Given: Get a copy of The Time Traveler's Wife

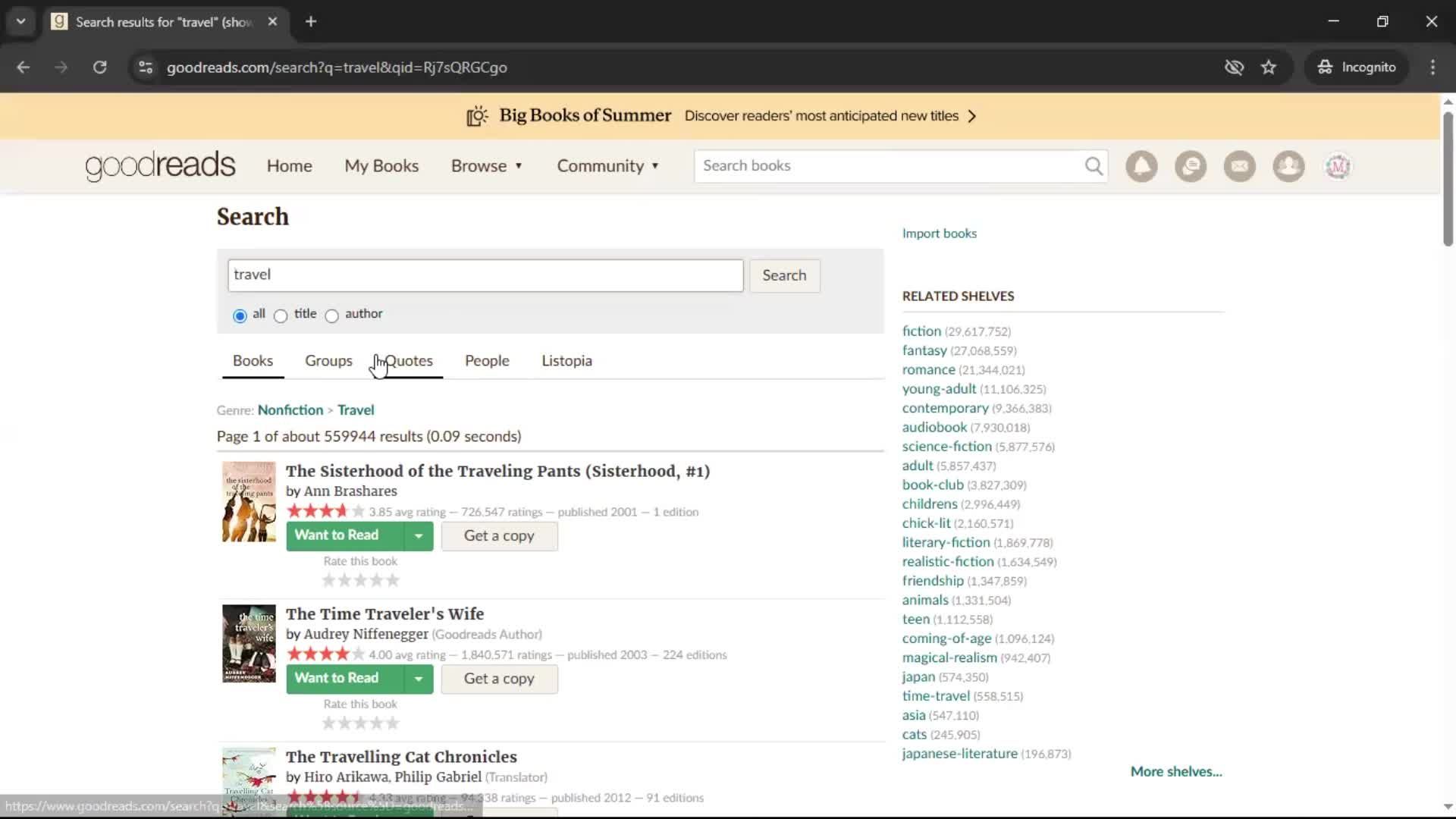Looking at the screenshot, I should (x=499, y=679).
